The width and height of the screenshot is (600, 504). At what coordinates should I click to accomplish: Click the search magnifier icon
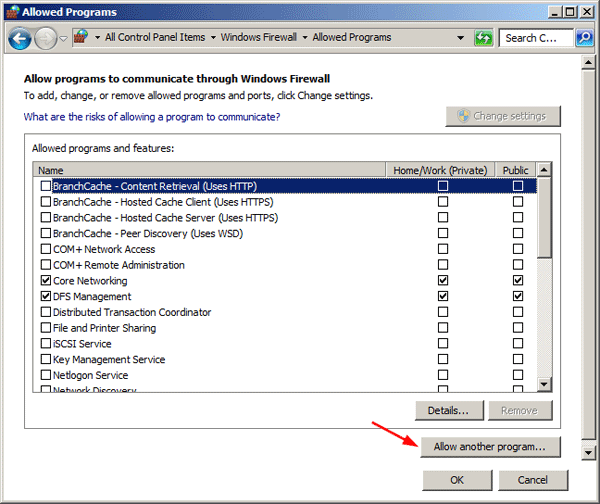point(587,38)
